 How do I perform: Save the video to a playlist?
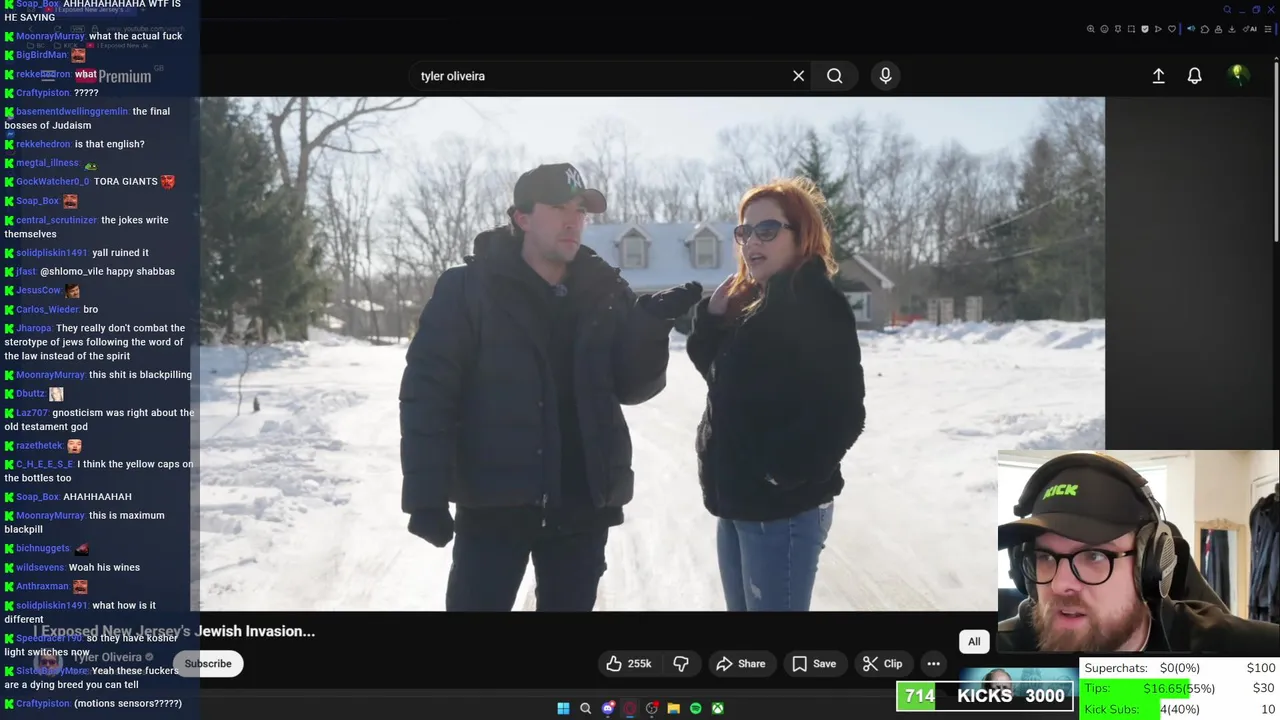(x=814, y=664)
